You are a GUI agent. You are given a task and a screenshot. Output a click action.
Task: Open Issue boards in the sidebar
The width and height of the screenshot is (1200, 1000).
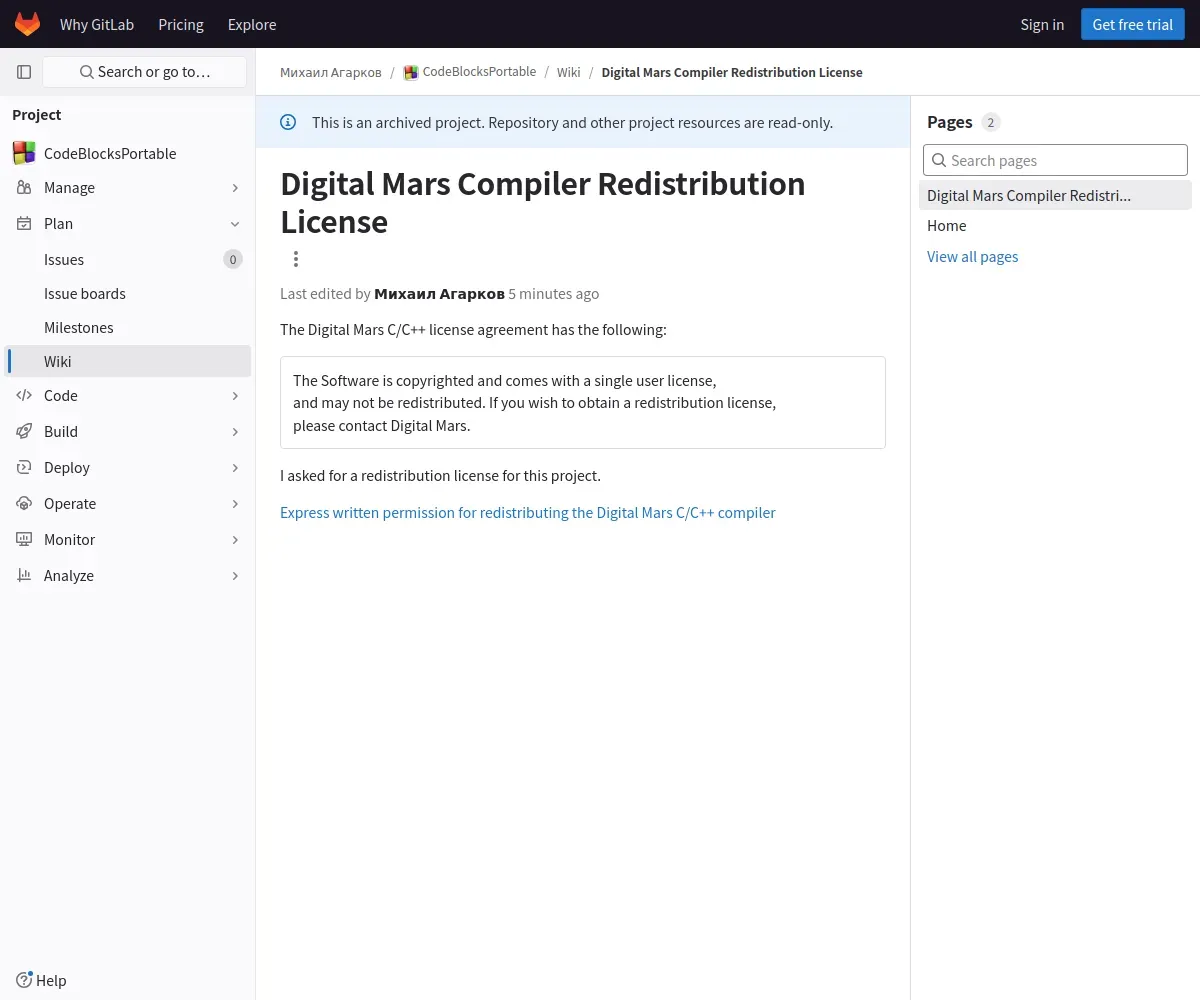click(127, 293)
